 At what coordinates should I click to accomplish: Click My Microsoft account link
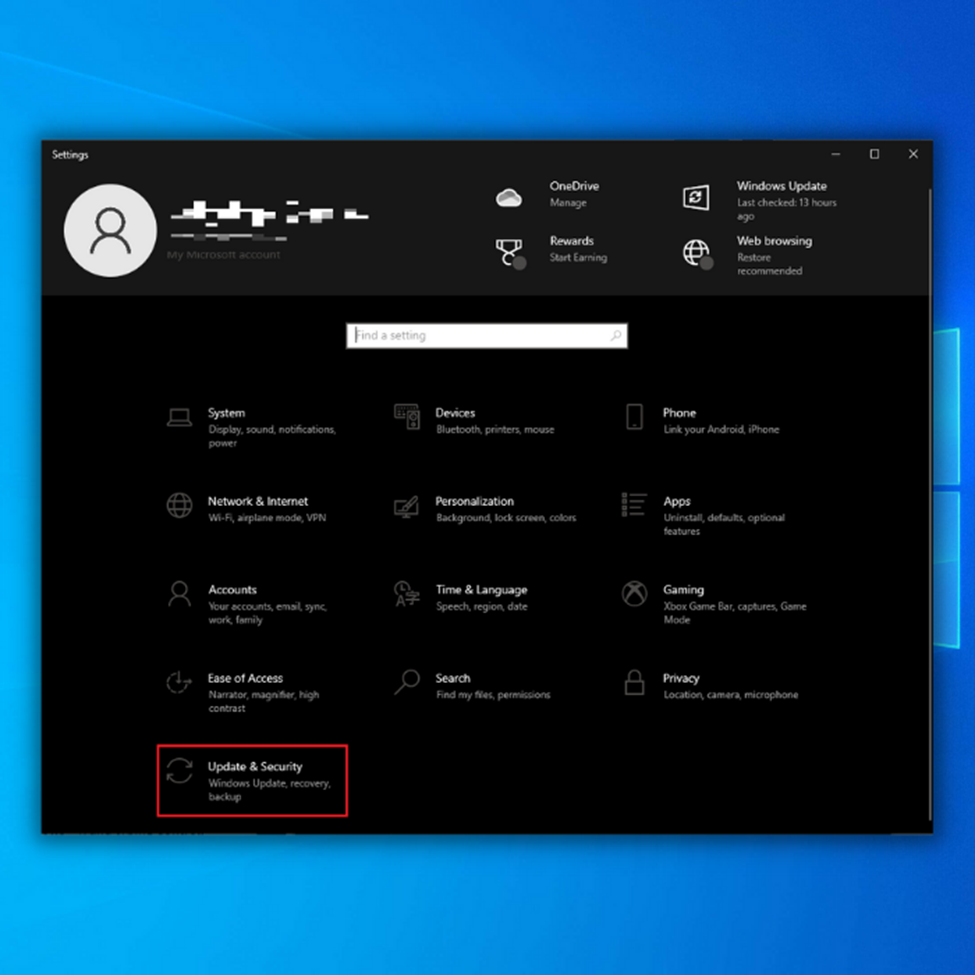tap(223, 255)
